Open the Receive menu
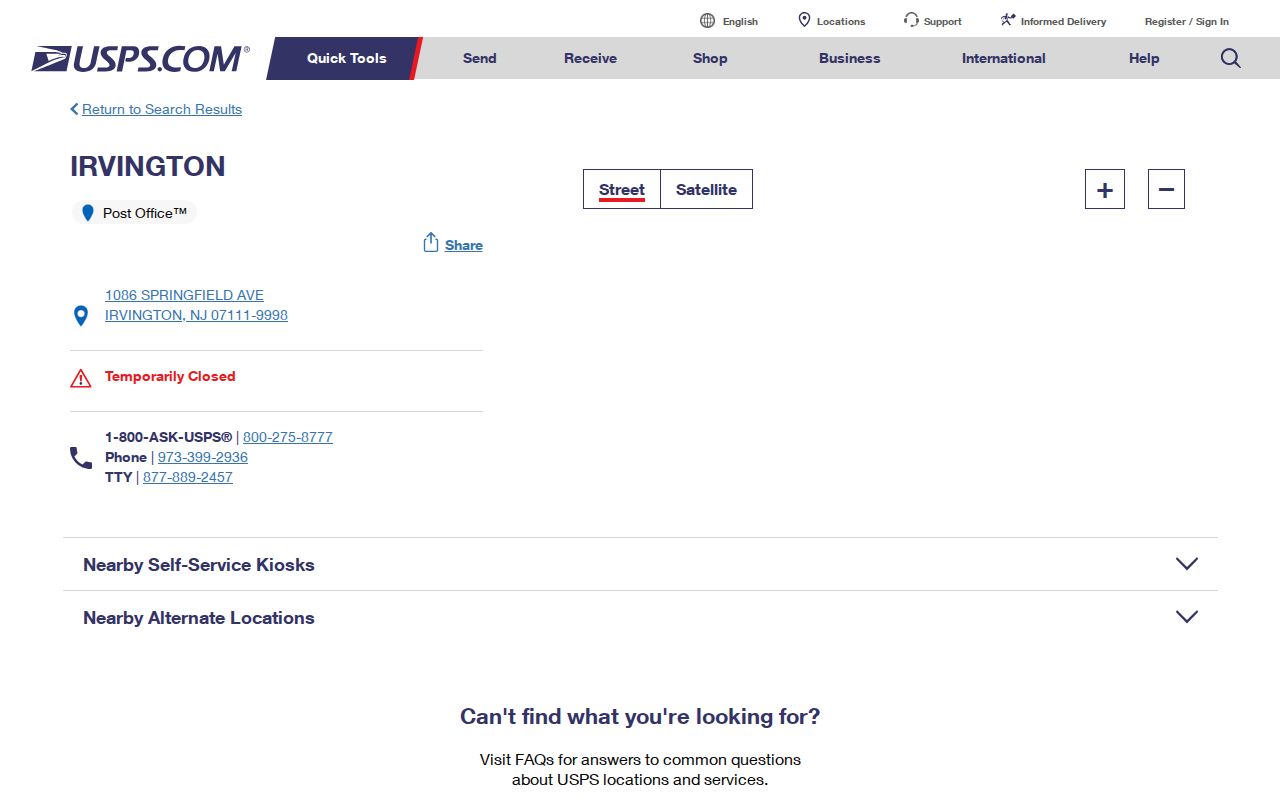Screen dimensions: 1280x800 [x=591, y=58]
